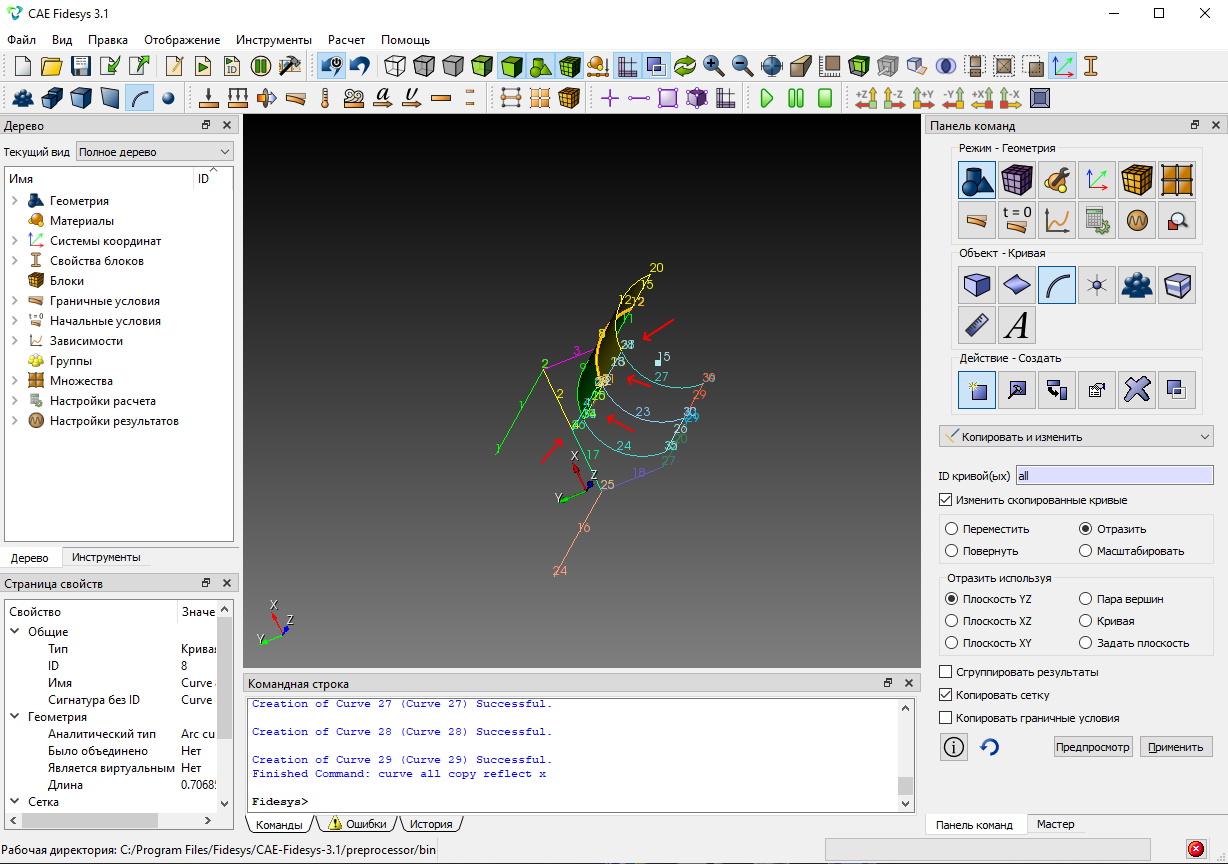Toggle 'Копировать сетку' checkbox
Image resolution: width=1228 pixels, height=864 pixels.
(946, 695)
